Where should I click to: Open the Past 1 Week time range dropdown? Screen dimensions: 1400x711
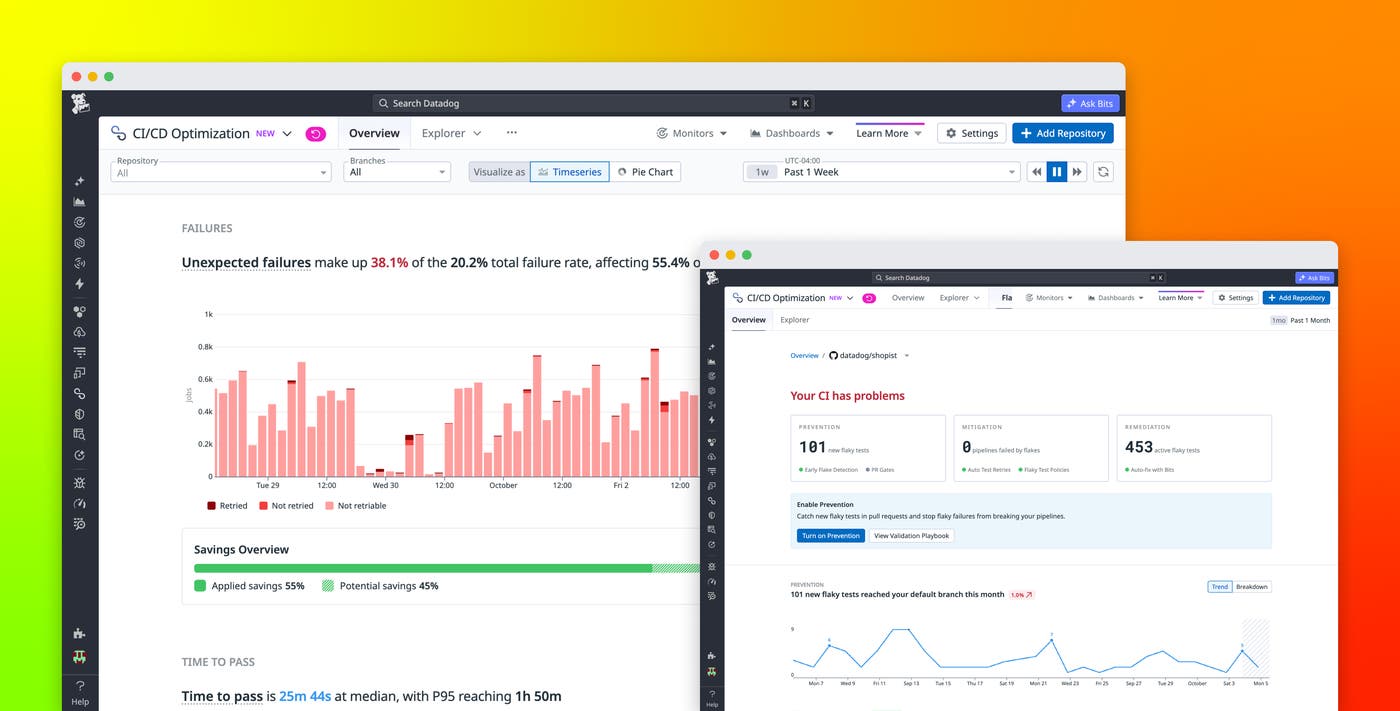coord(881,172)
